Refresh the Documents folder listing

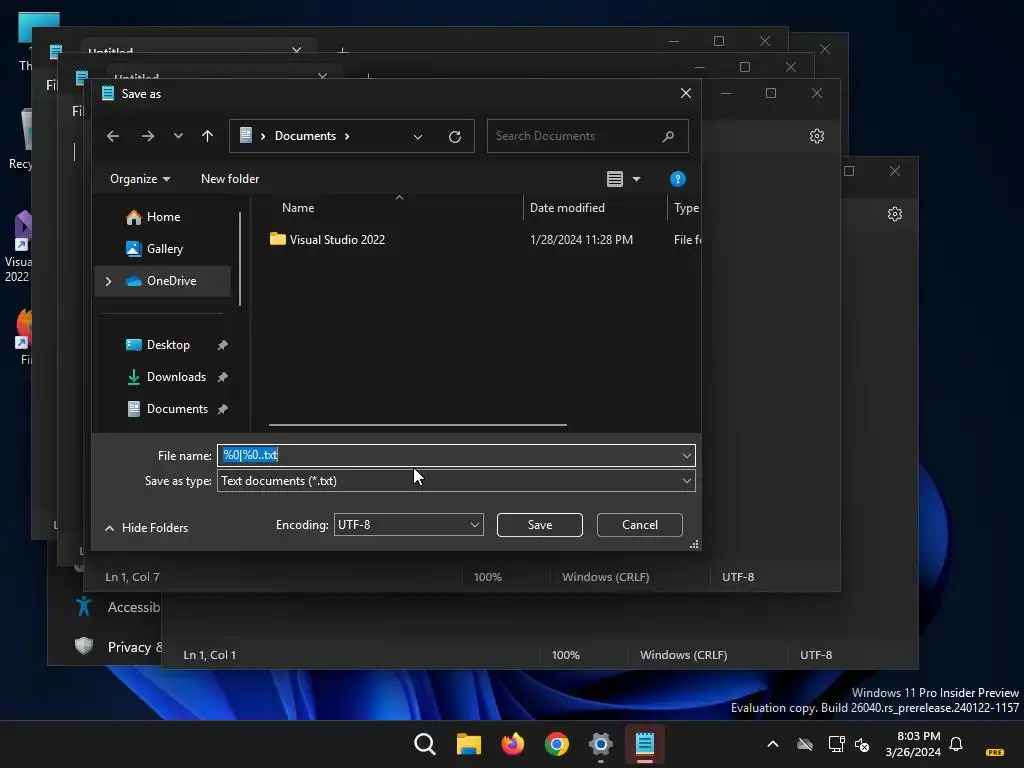point(455,136)
